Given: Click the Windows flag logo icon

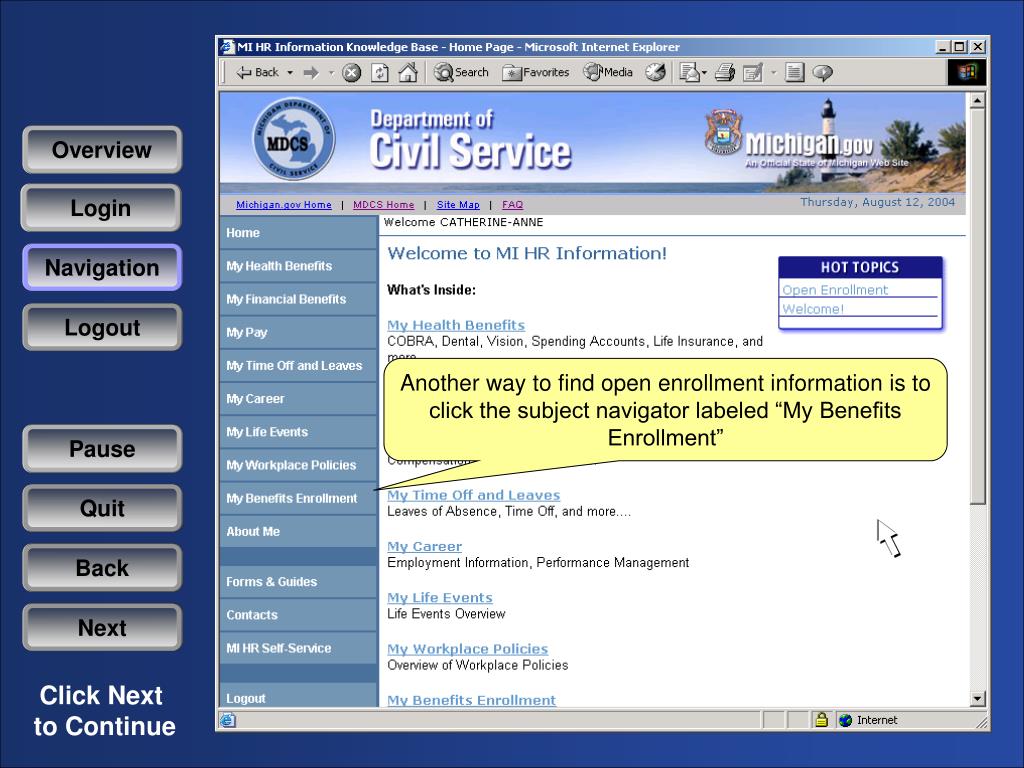Looking at the screenshot, I should point(967,72).
